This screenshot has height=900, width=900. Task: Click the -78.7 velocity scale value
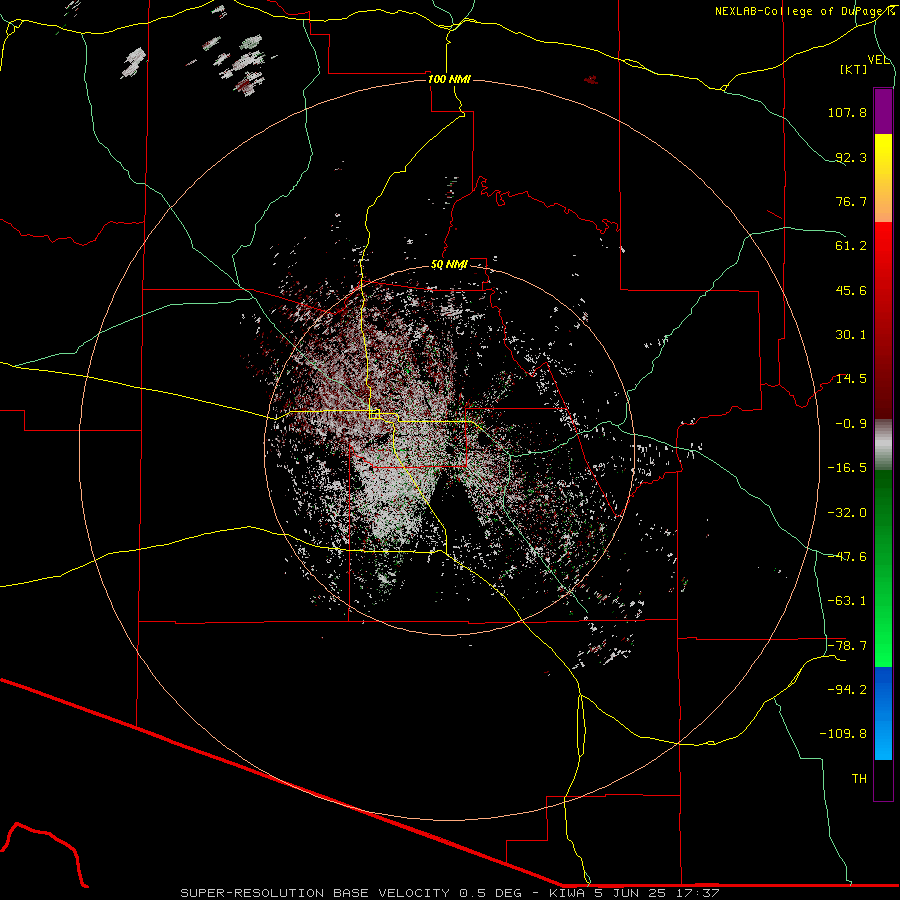click(x=847, y=646)
